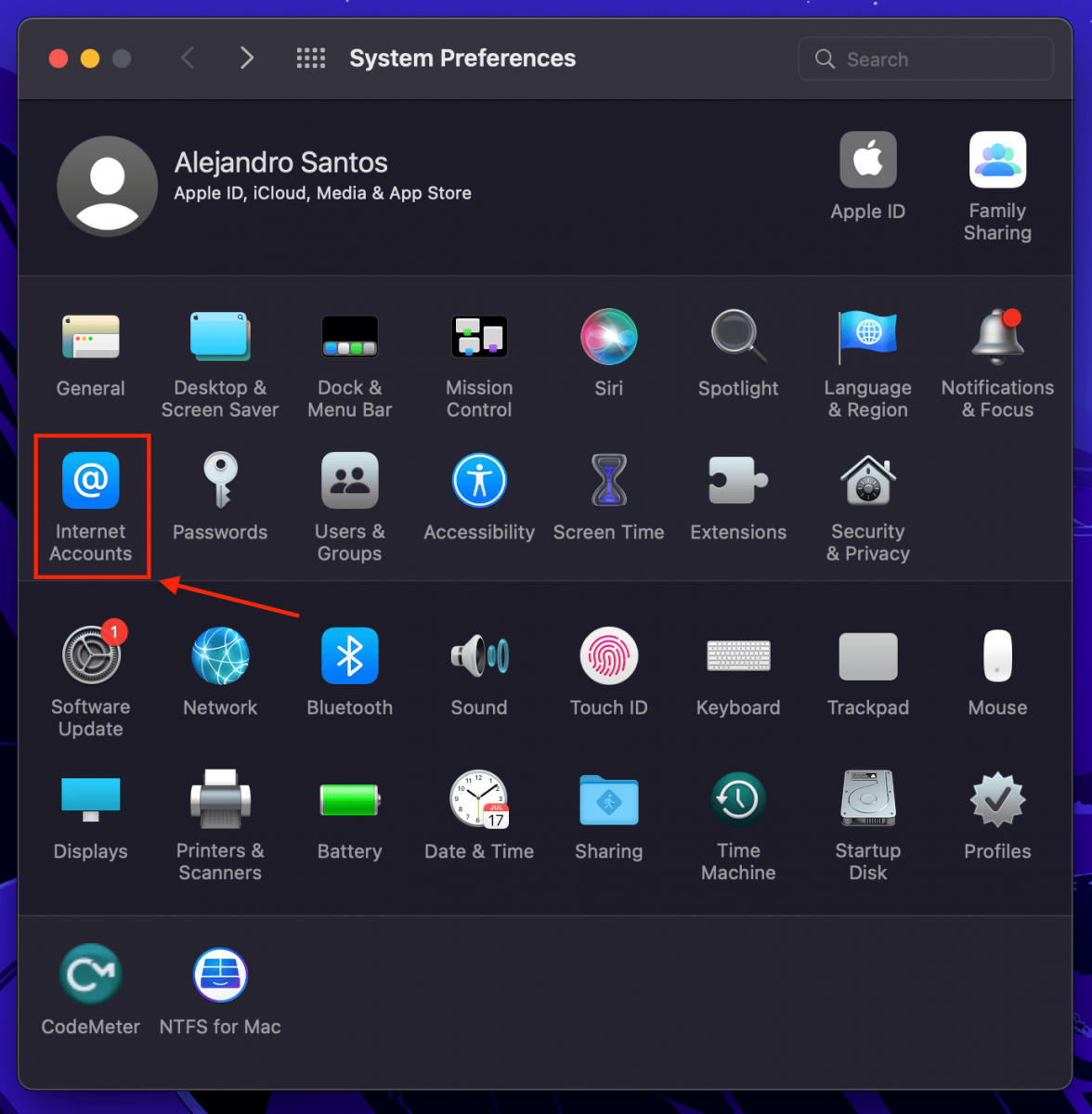The height and width of the screenshot is (1114, 1092).
Task: Open Apple ID account settings
Action: coord(867,160)
